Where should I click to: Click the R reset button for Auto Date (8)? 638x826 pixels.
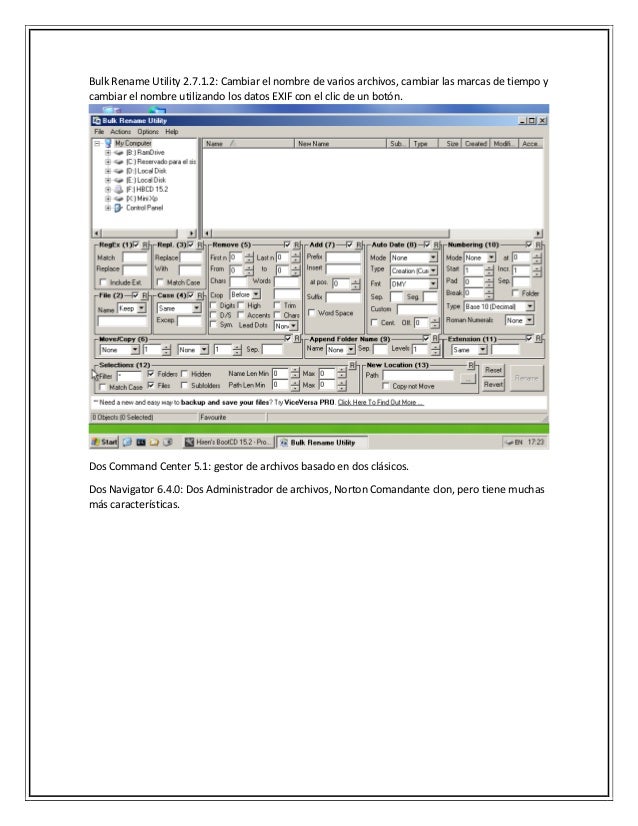(x=437, y=245)
